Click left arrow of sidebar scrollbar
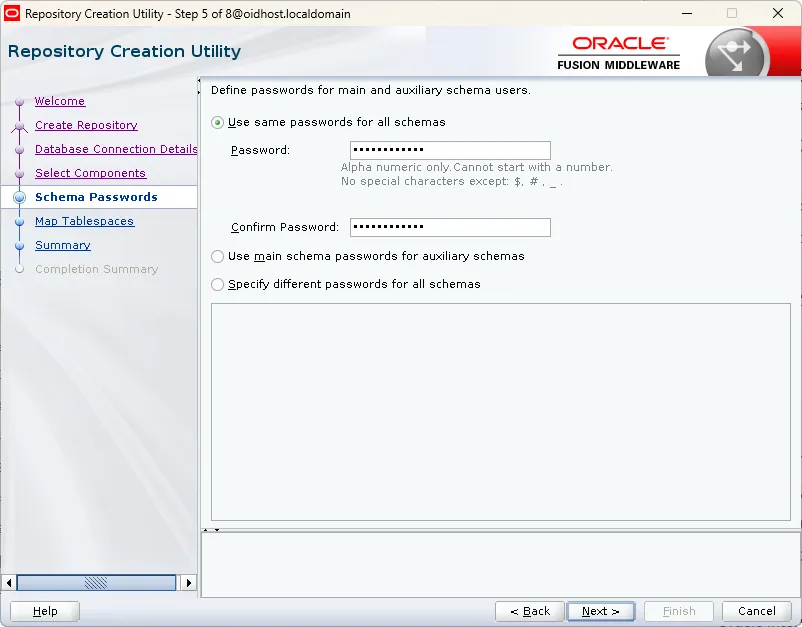Viewport: 802px width, 627px height. (x=9, y=583)
